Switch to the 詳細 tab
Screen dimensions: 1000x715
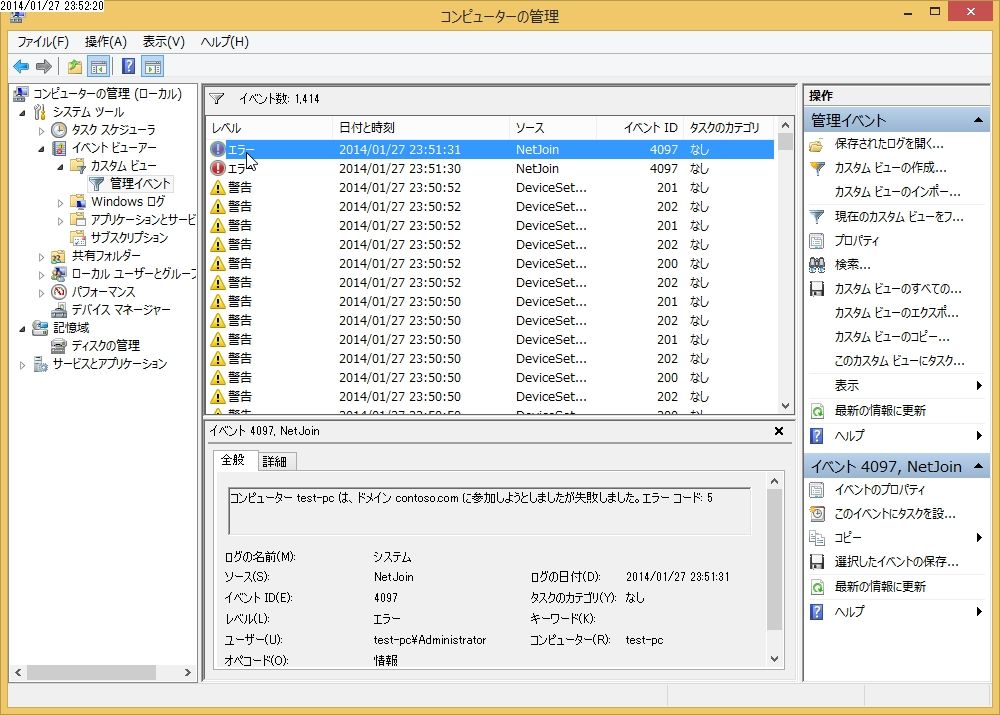(275, 461)
